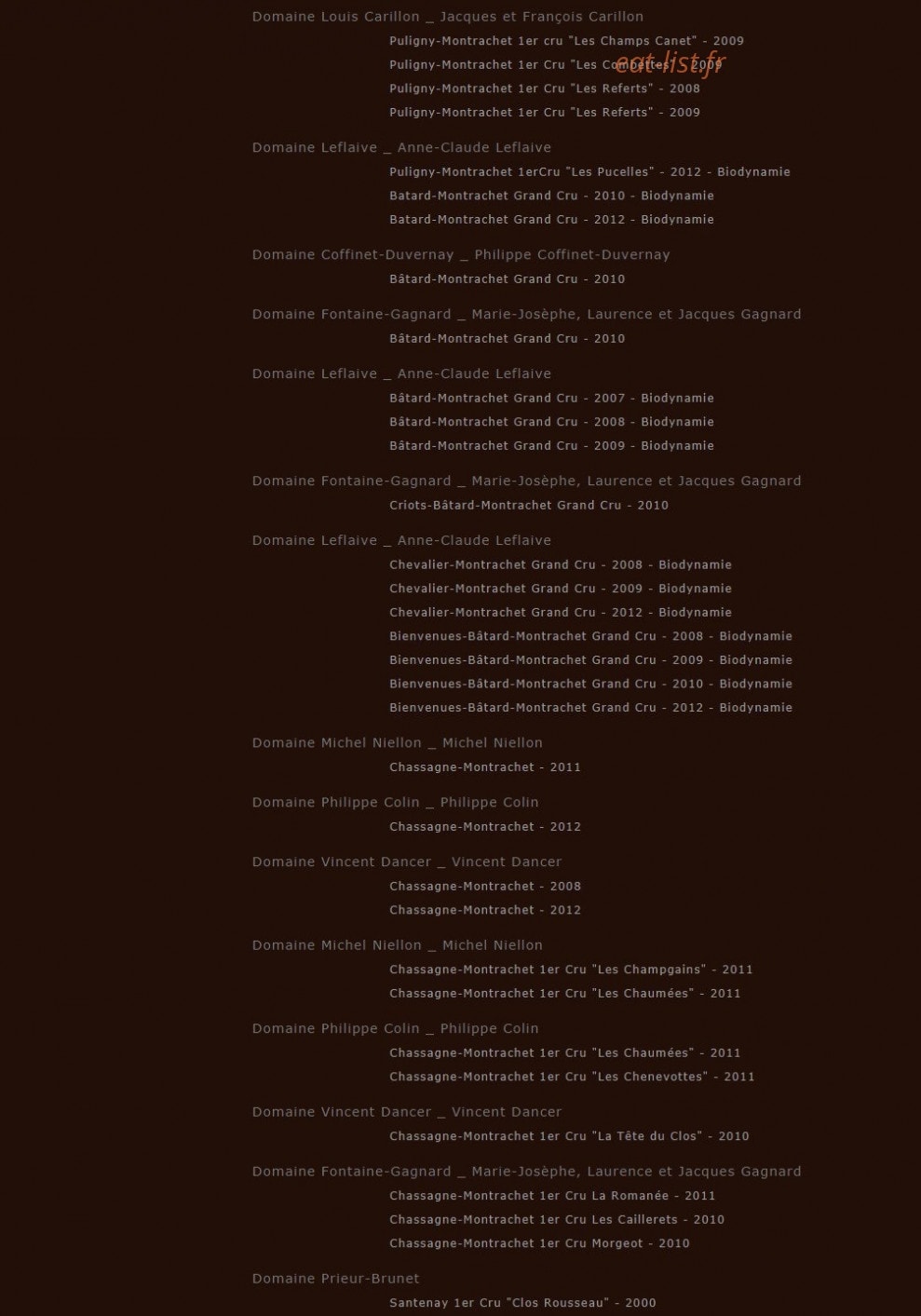Screen dimensions: 921x1316
Task: Select Criots-Bâtard-Montrachet Grand Cru 2010
Action: [x=529, y=506]
